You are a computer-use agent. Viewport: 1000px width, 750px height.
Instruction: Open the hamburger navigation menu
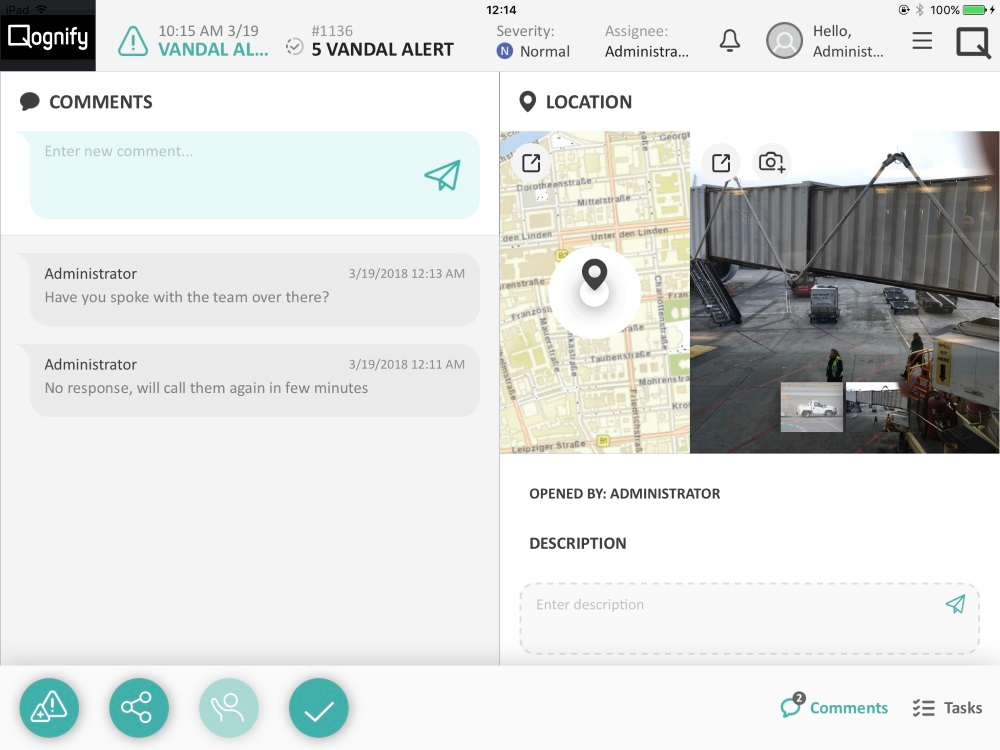(x=921, y=41)
